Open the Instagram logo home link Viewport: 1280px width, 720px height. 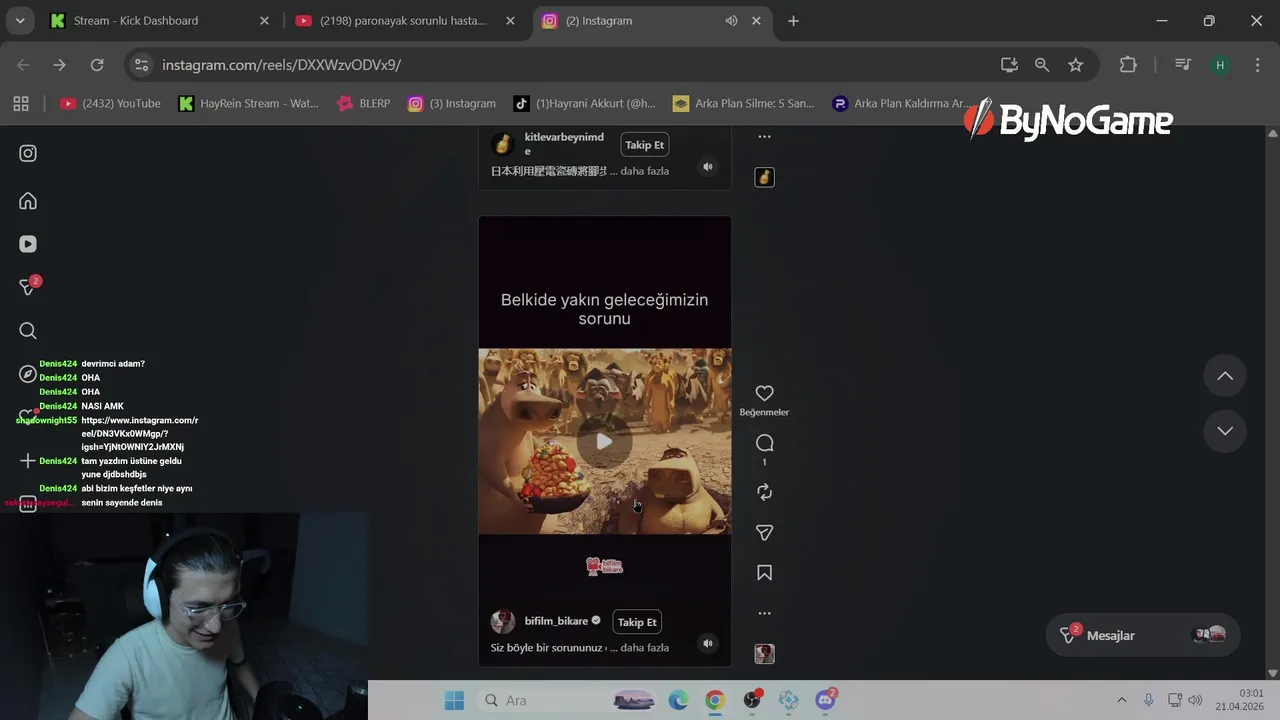[x=28, y=153]
